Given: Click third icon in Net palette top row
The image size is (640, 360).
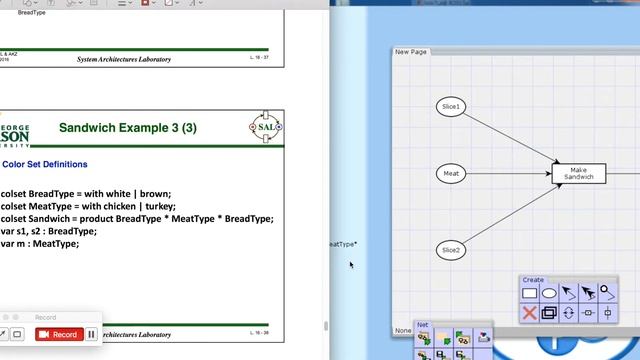Looking at the screenshot, I should 463,338.
